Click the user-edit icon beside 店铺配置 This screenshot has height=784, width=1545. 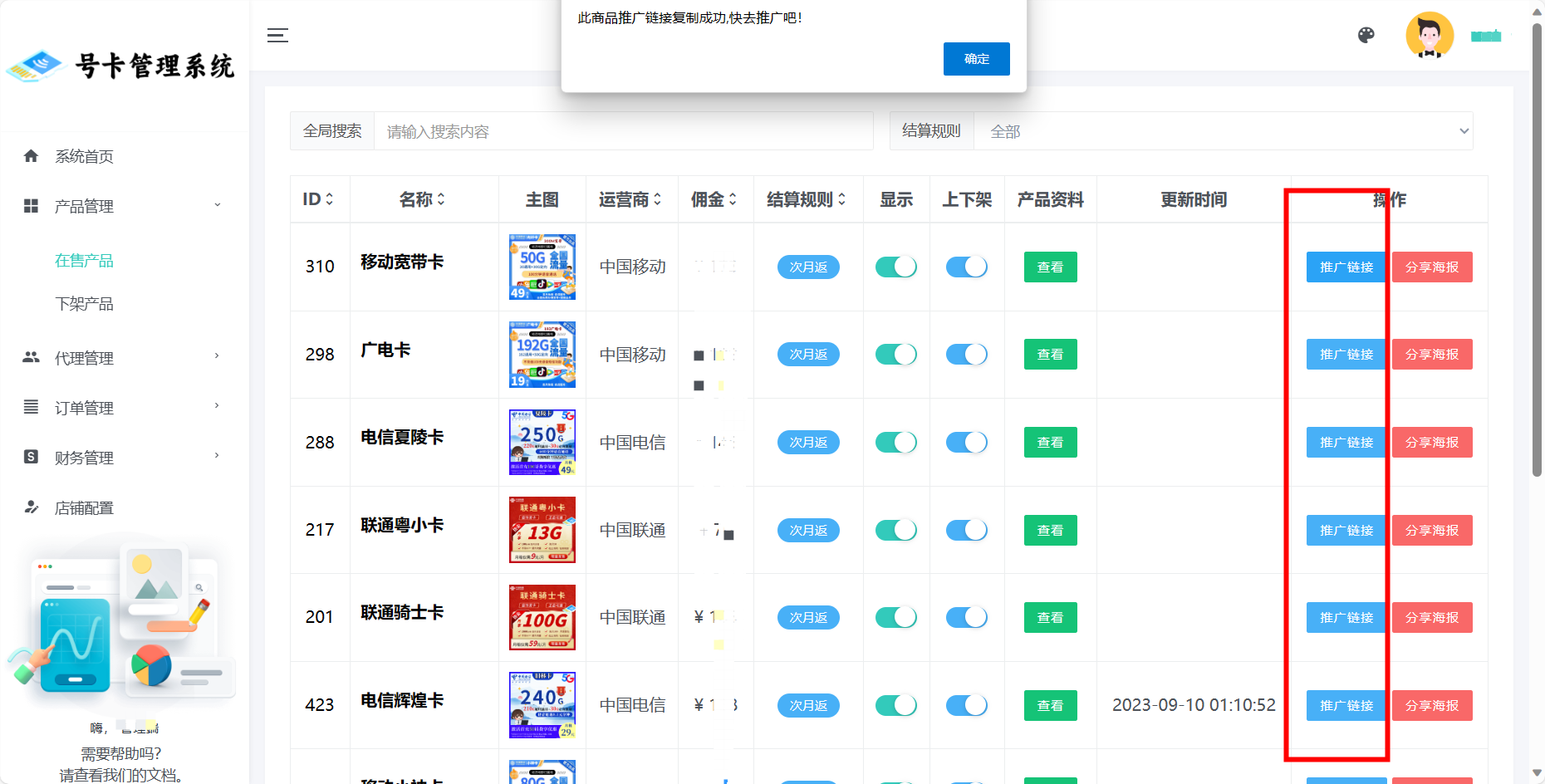31,507
